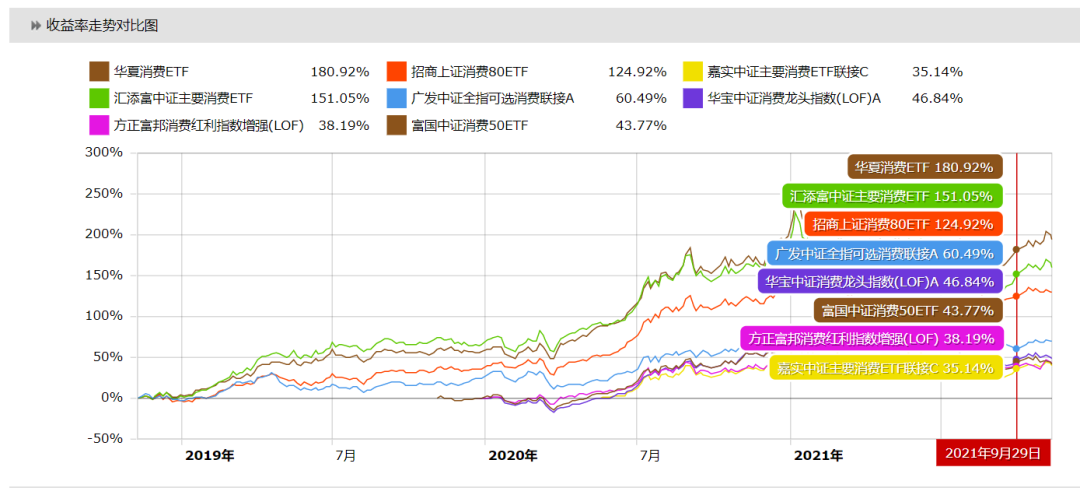This screenshot has height=488, width=1080.
Task: Click the 汇添富中证主要消费ETF 151.05% tooltip
Action: pyautogui.click(x=892, y=195)
